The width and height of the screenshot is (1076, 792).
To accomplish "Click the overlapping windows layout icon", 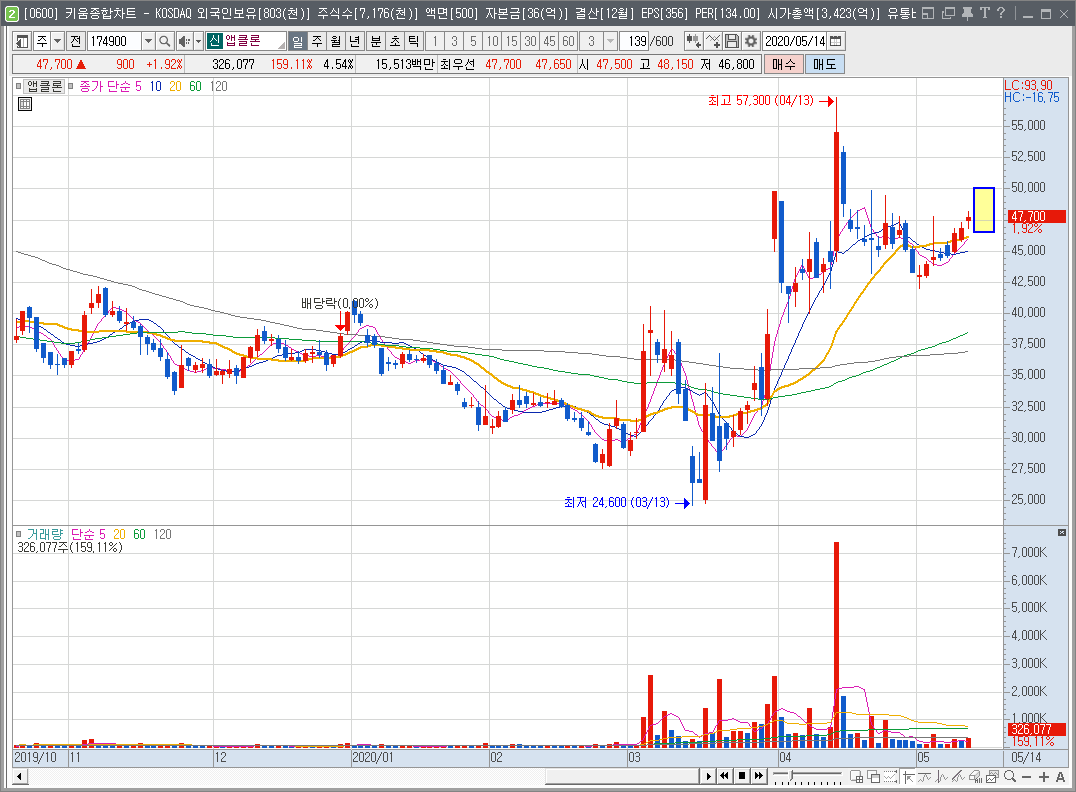I will coord(874,776).
